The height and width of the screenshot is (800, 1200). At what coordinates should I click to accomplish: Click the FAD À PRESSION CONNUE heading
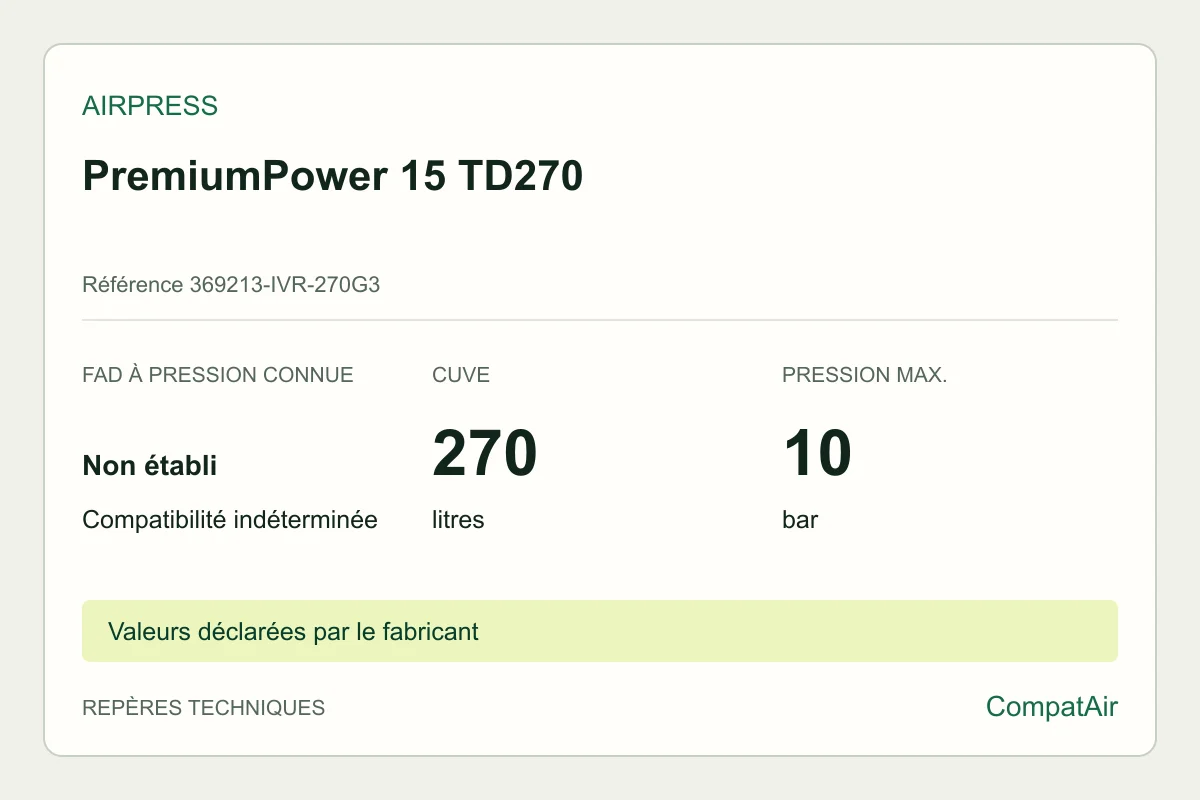pyautogui.click(x=218, y=376)
